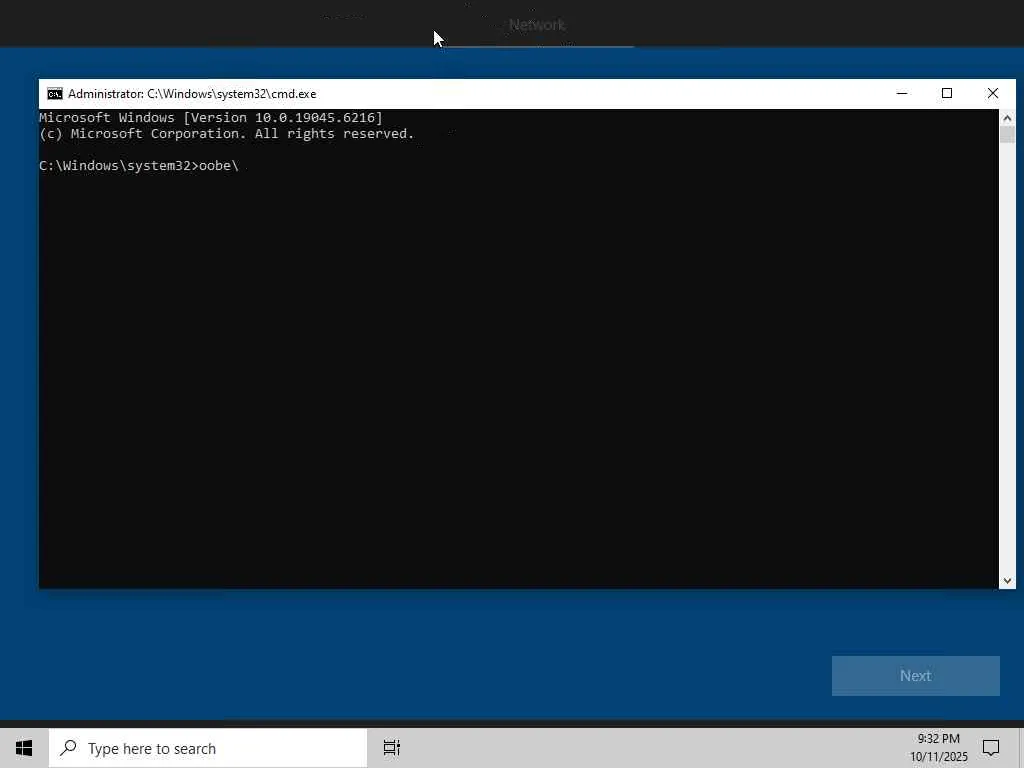
Task: Click the cmd scrollbar up arrow
Action: pyautogui.click(x=1007, y=118)
